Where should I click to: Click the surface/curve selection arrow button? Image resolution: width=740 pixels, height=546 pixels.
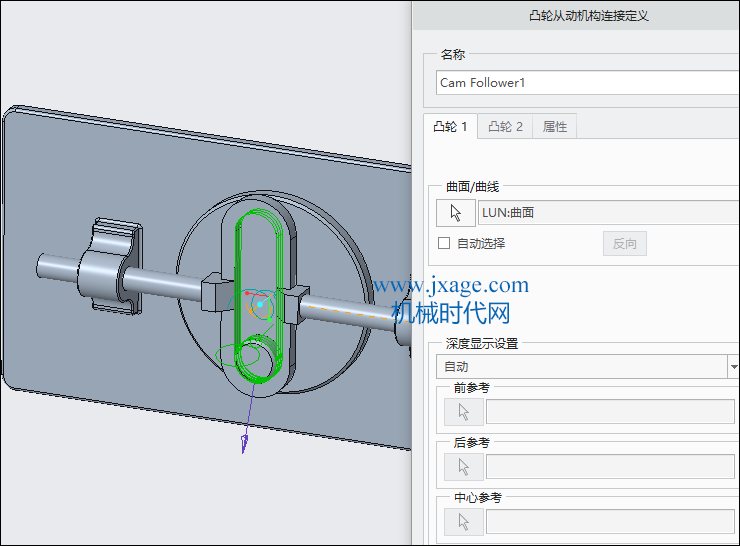pyautogui.click(x=455, y=213)
